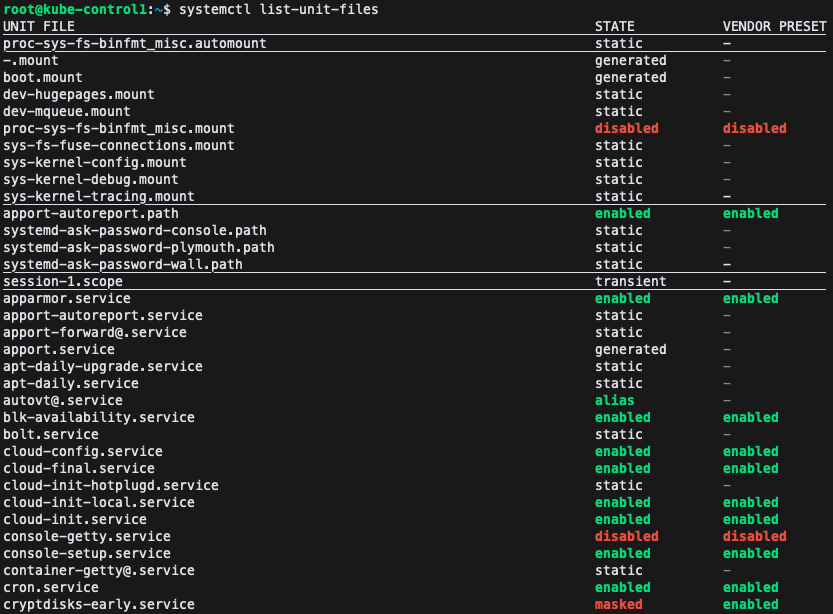Viewport: 833px width, 614px height.
Task: Click the 'transient' state value
Action: tap(631, 282)
